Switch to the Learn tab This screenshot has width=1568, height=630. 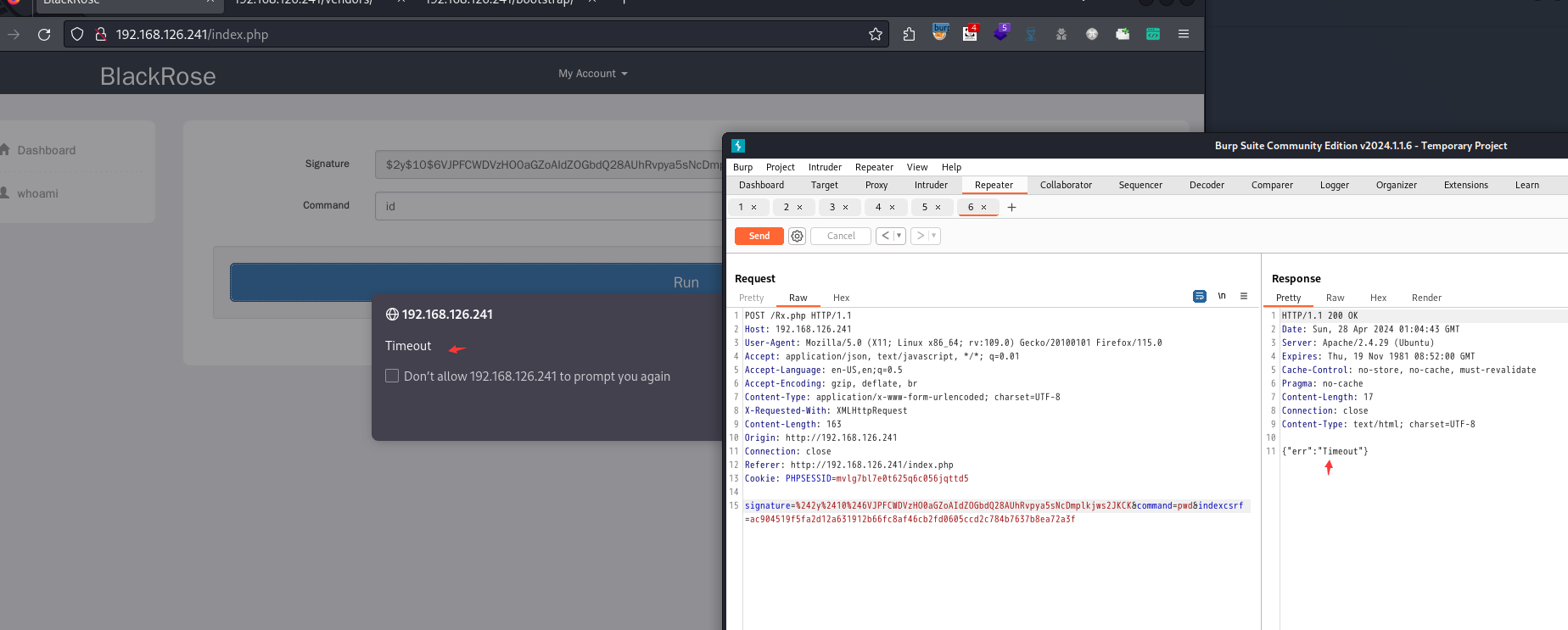coord(1526,185)
